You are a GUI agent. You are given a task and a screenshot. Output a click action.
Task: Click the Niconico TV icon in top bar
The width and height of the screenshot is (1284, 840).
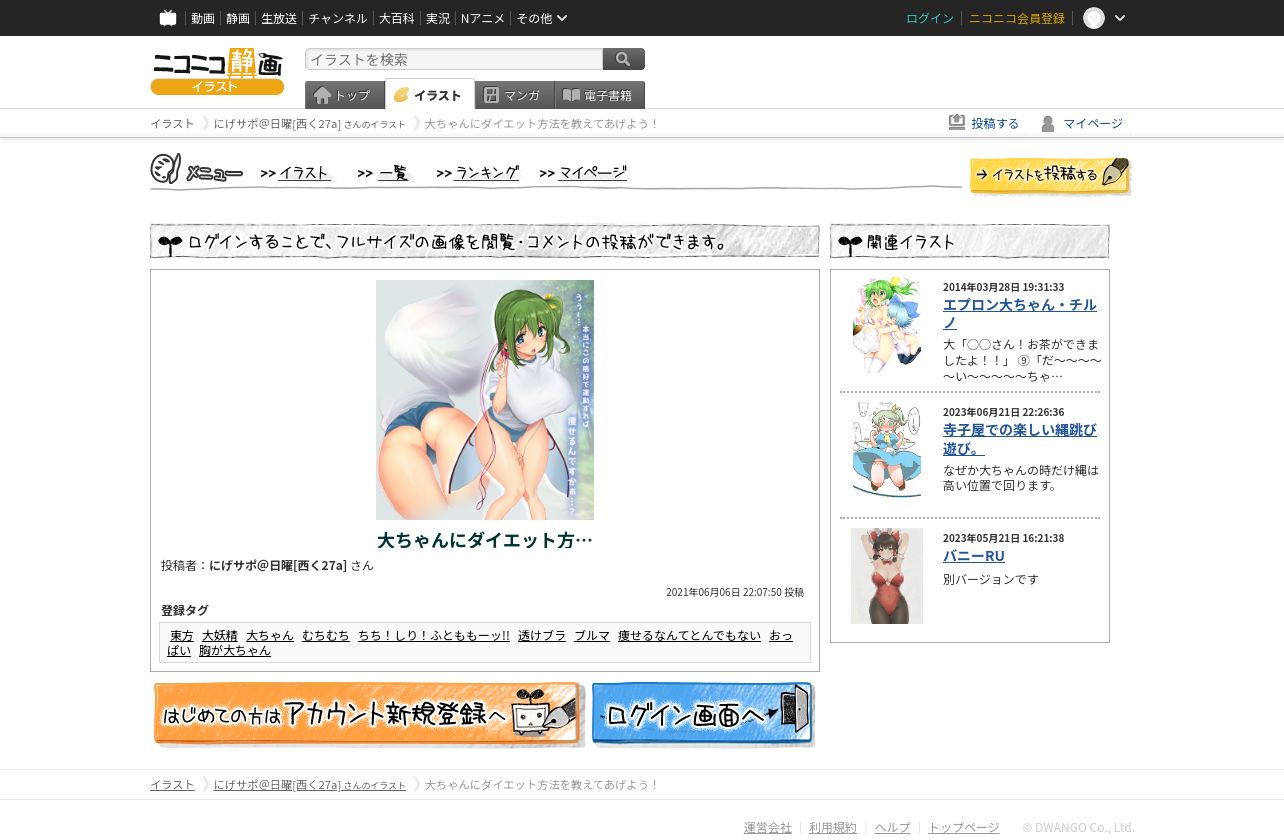[x=168, y=18]
